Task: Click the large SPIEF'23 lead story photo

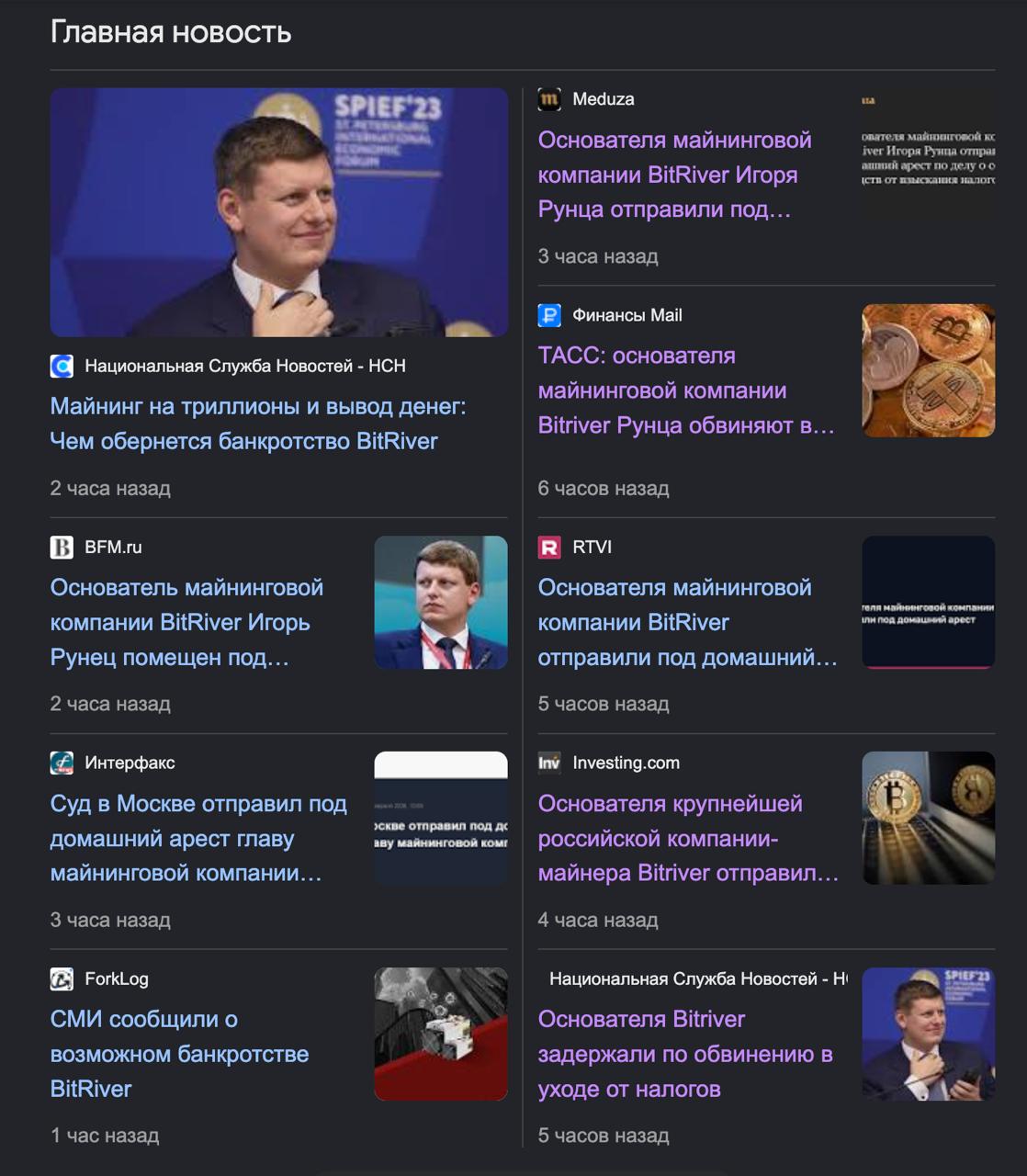Action: (279, 212)
